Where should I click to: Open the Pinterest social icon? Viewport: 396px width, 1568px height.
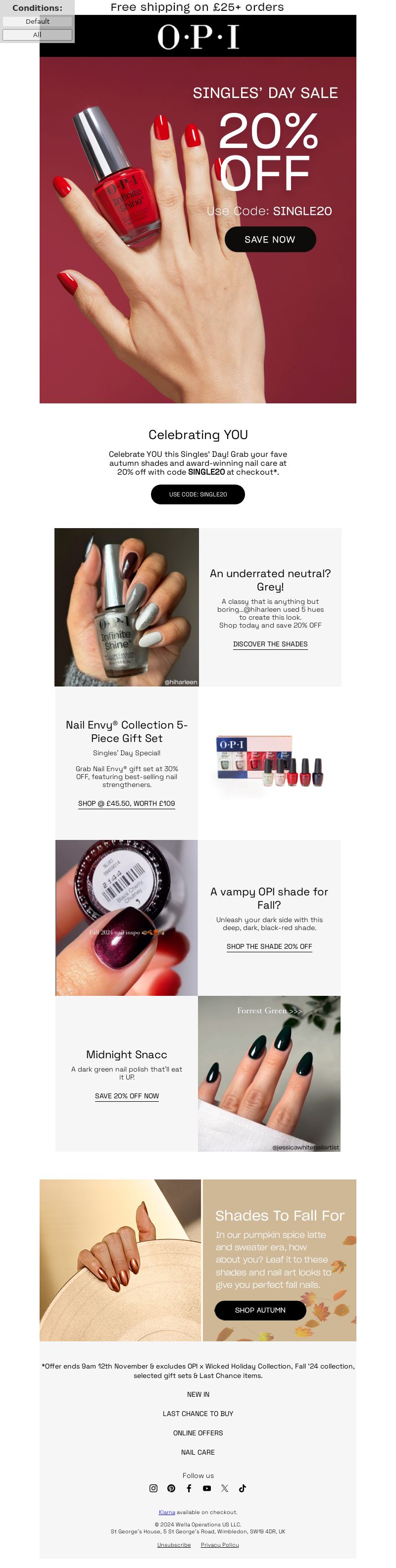click(171, 1488)
